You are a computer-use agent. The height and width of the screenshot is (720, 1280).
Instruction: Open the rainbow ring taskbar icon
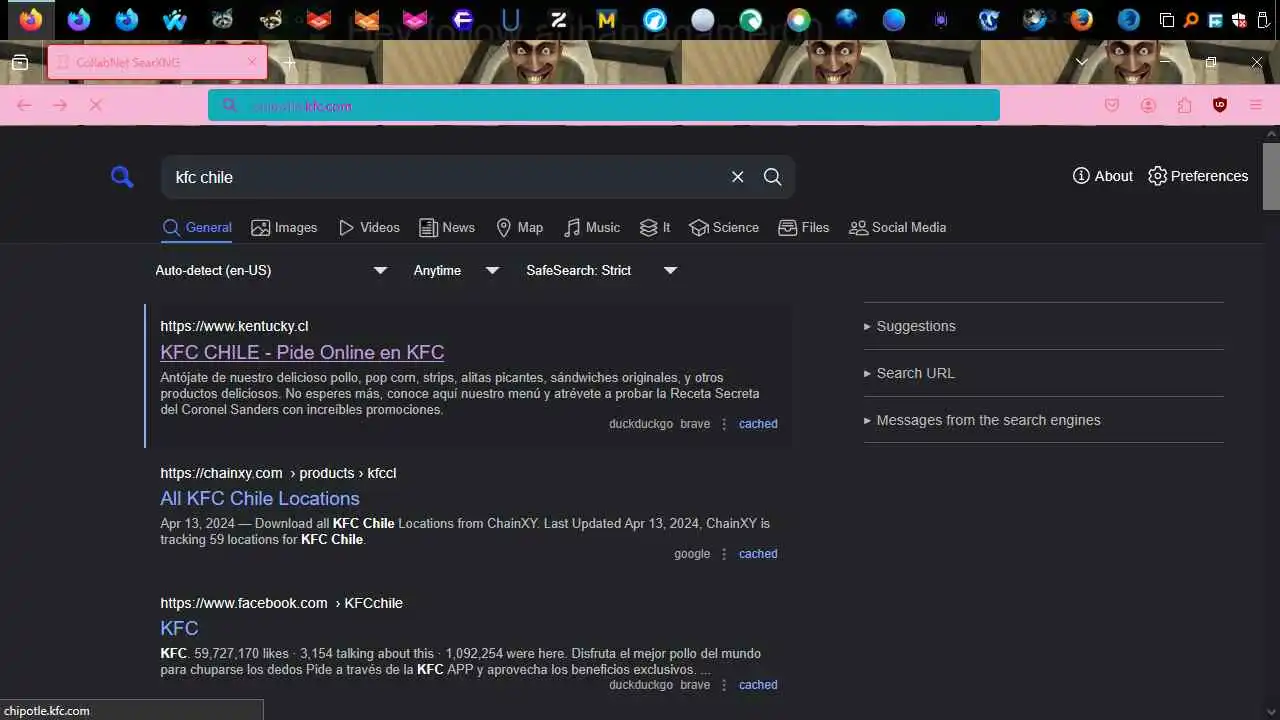798,19
